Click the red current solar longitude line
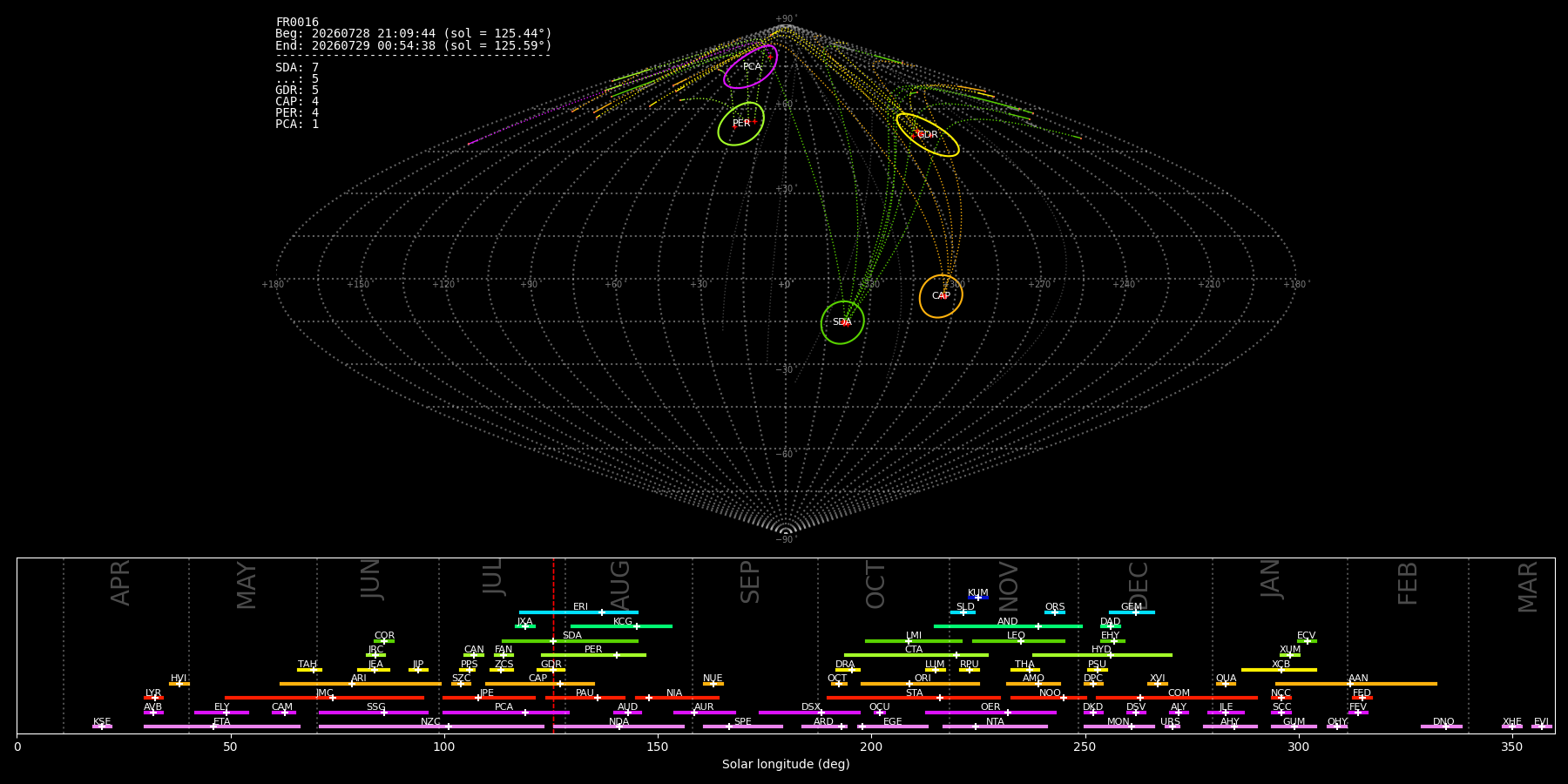Image resolution: width=1568 pixels, height=784 pixels. (x=553, y=645)
